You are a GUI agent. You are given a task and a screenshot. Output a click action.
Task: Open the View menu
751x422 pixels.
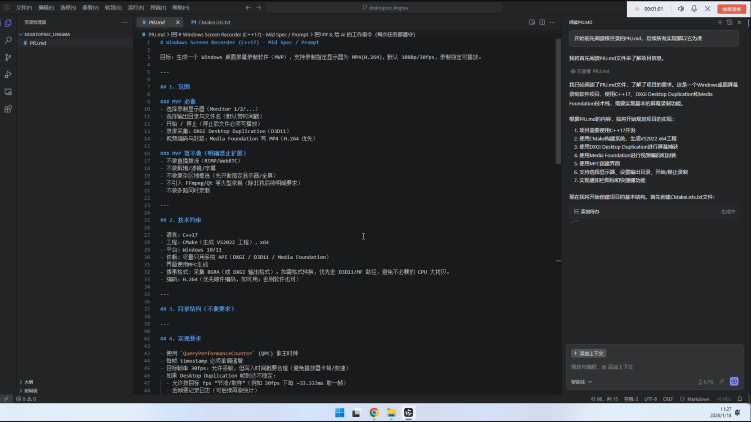[x=90, y=8]
